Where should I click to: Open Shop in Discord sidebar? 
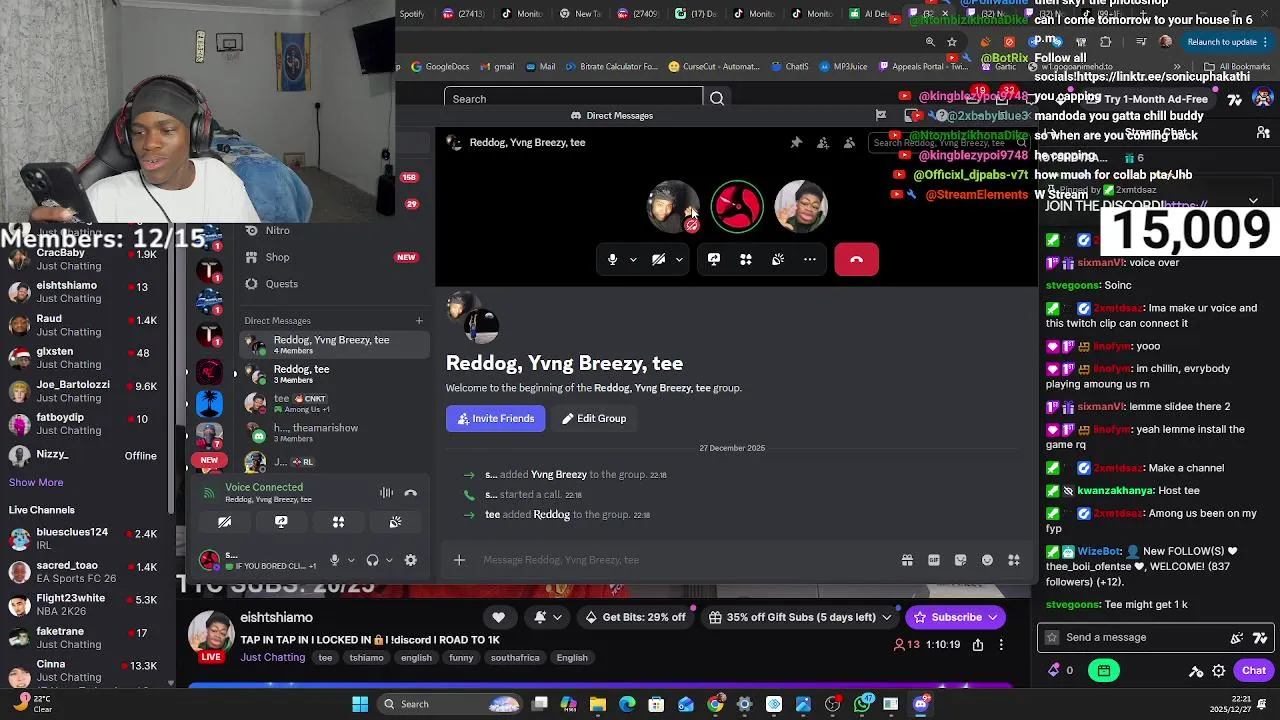(x=278, y=257)
